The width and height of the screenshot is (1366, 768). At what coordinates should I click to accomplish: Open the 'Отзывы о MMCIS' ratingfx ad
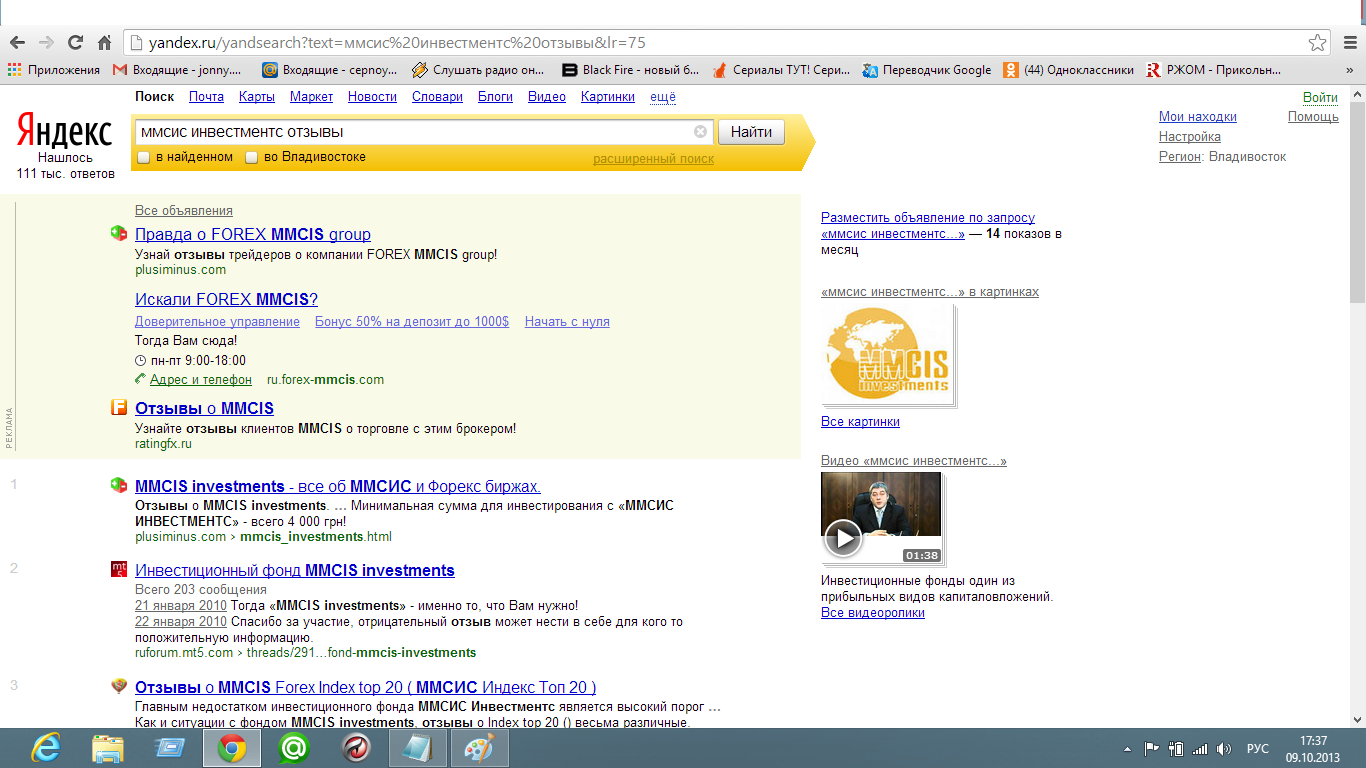[x=204, y=409]
